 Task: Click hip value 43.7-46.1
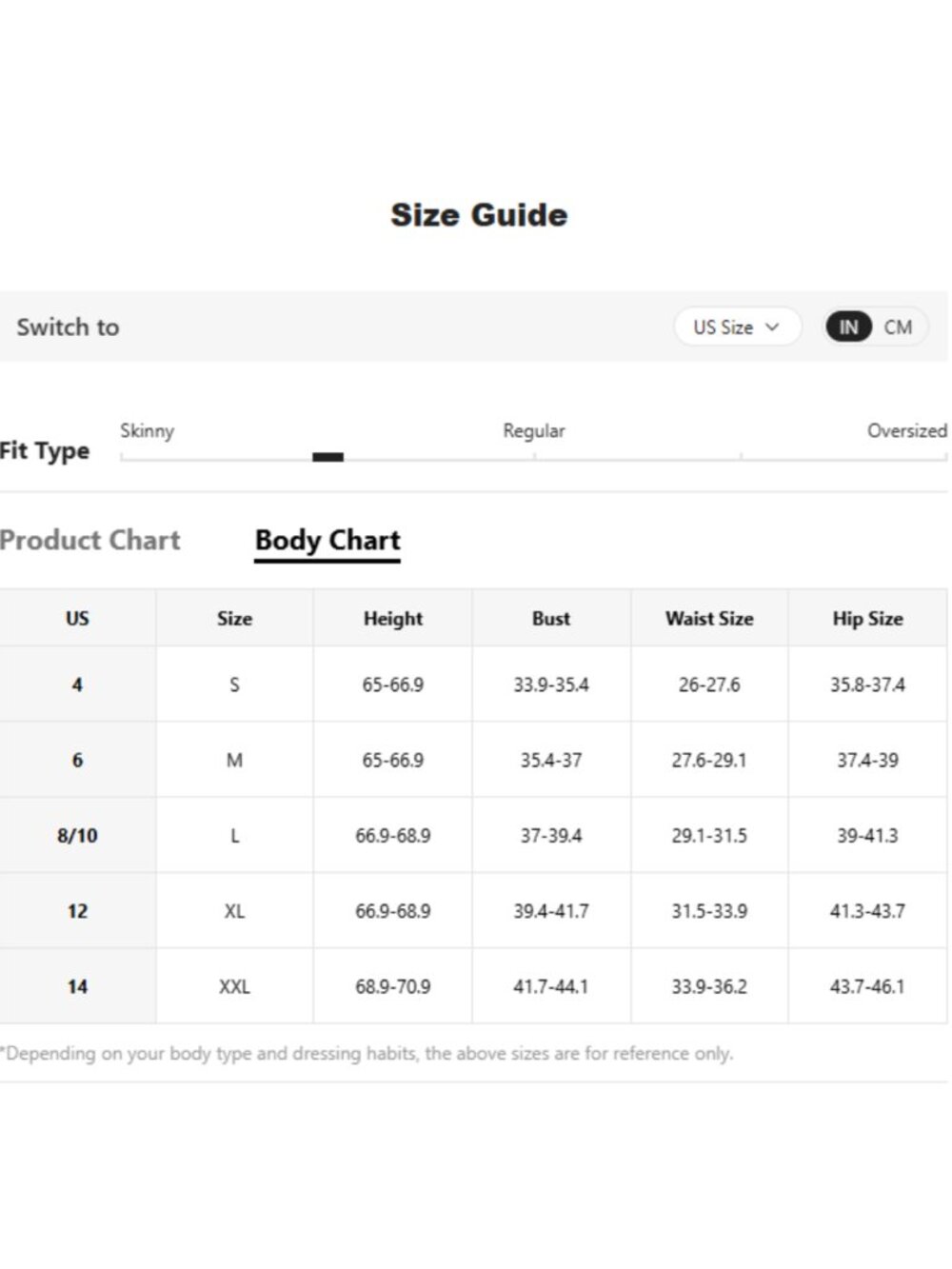point(867,986)
